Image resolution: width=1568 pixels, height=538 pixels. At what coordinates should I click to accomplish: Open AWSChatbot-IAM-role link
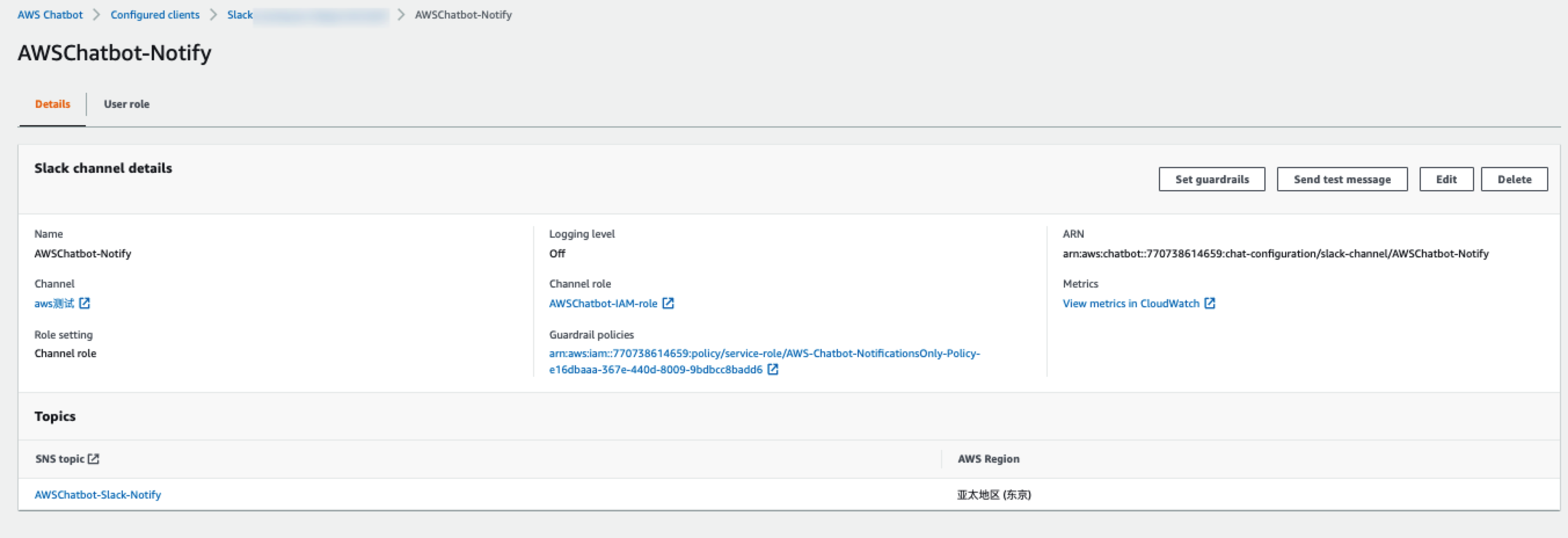pos(603,303)
